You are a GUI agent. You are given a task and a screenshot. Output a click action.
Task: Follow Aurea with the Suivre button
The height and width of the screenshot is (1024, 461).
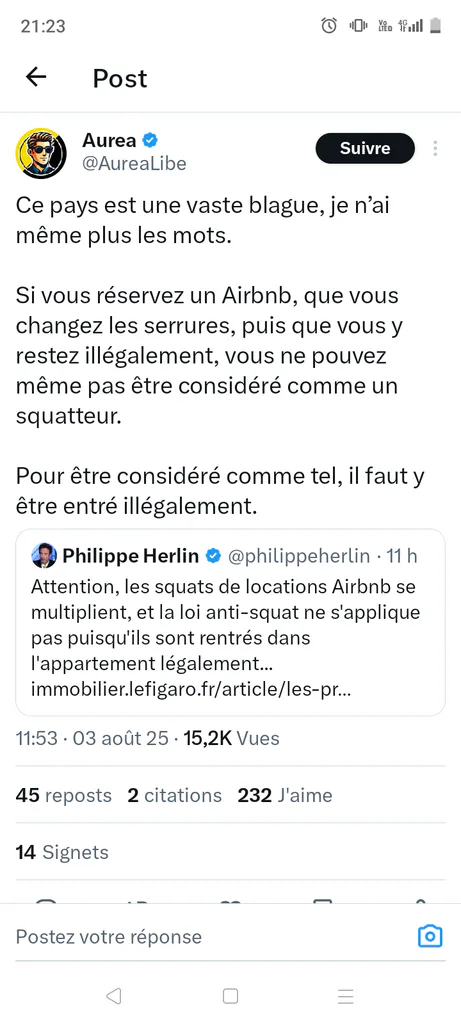[x=365, y=148]
